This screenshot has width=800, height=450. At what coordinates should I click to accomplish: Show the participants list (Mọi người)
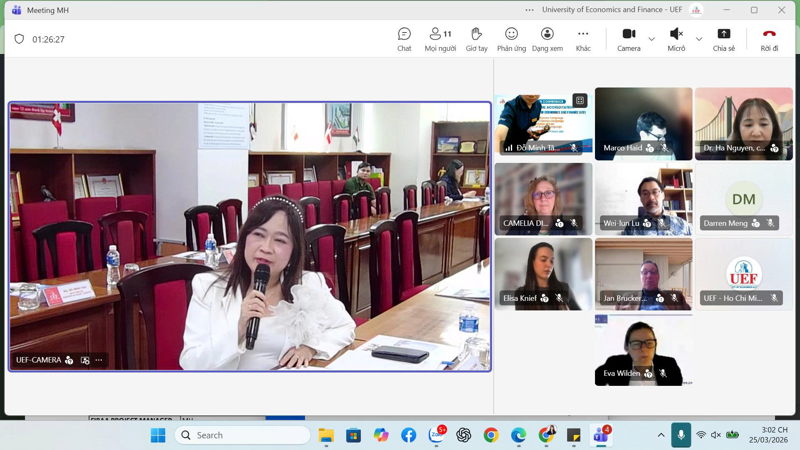(x=440, y=39)
